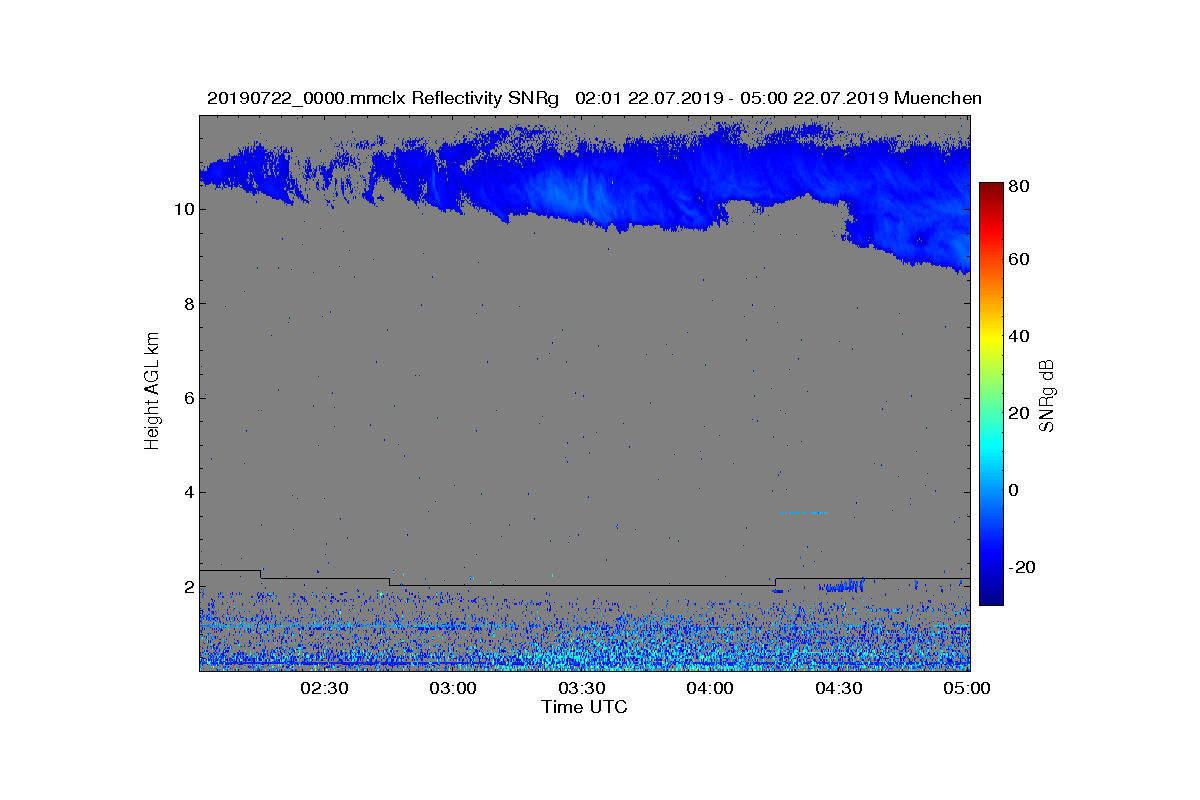Click the colorbar value 0
This screenshot has height=800, width=1200.
coord(1016,490)
